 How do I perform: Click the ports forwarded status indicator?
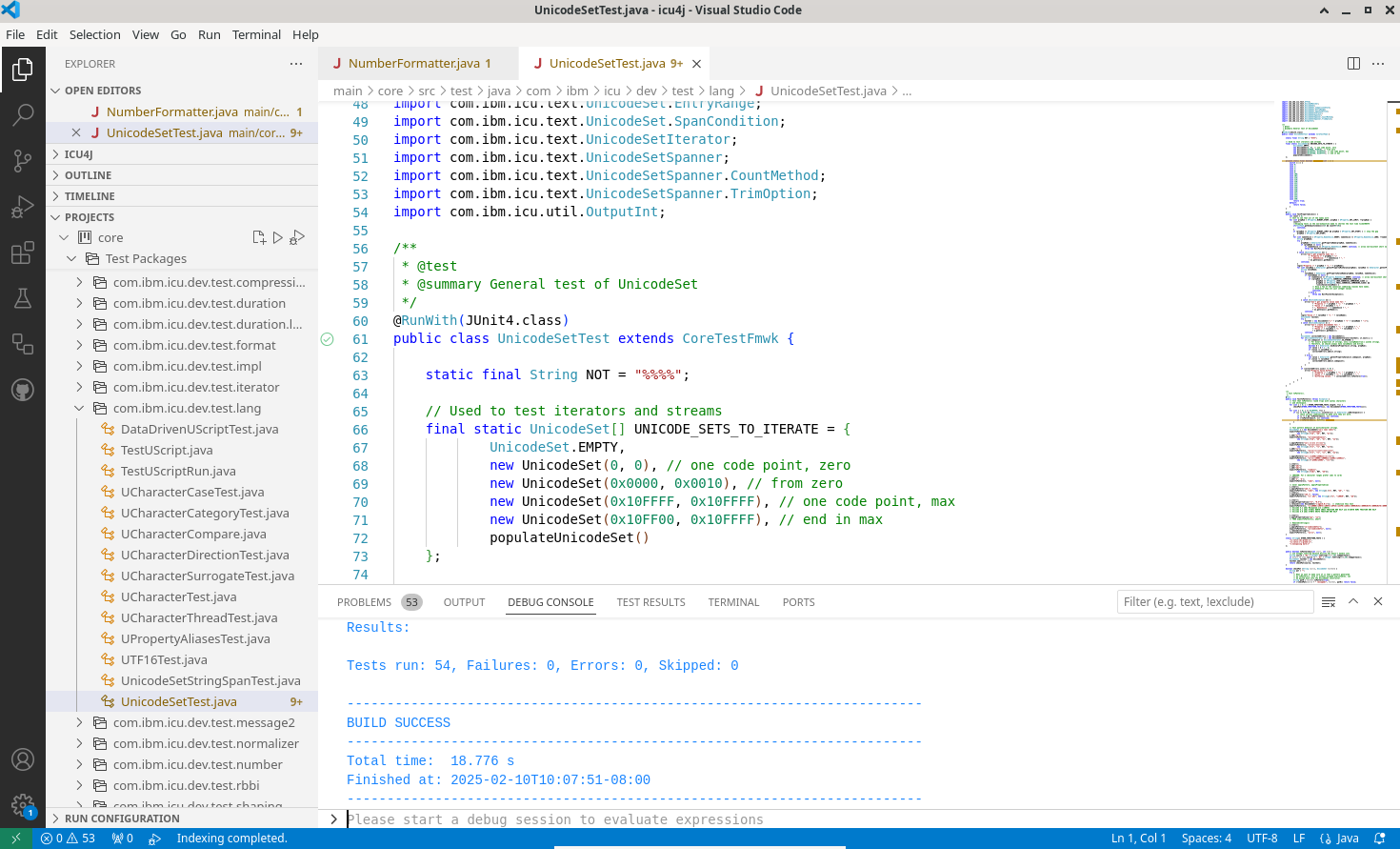(x=123, y=839)
